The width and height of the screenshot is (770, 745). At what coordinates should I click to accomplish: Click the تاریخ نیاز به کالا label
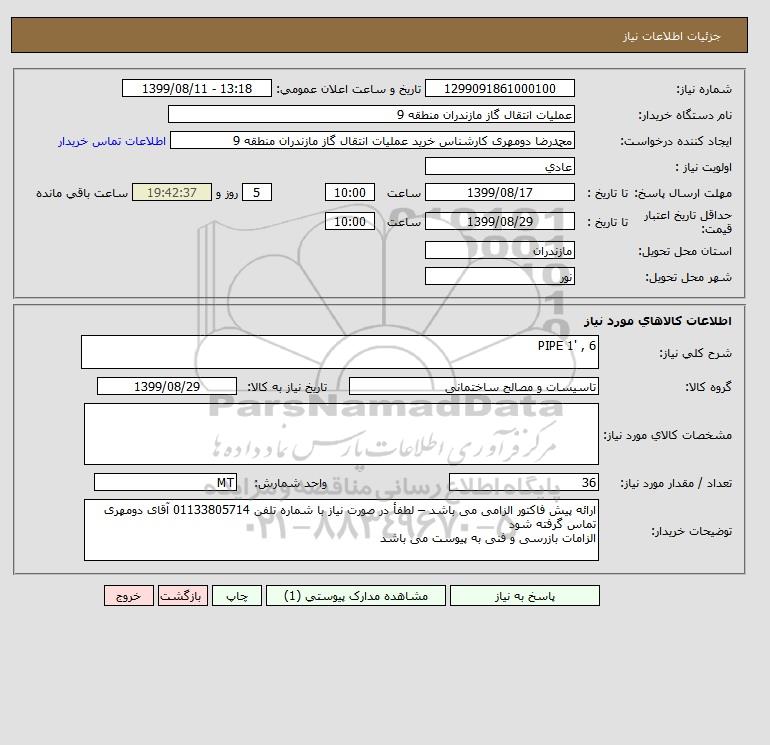[287, 387]
